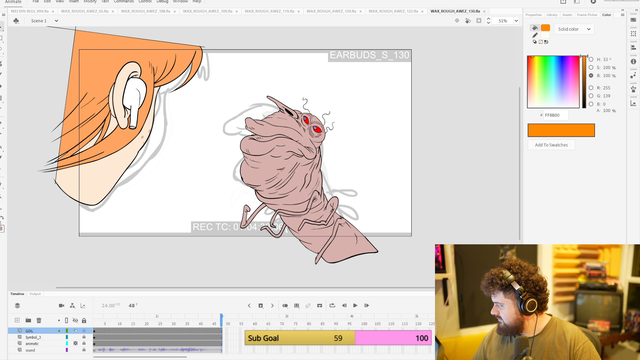Viewport: 640px width, 360px height.
Task: Select the stroke color pencil icon
Action: point(535,36)
